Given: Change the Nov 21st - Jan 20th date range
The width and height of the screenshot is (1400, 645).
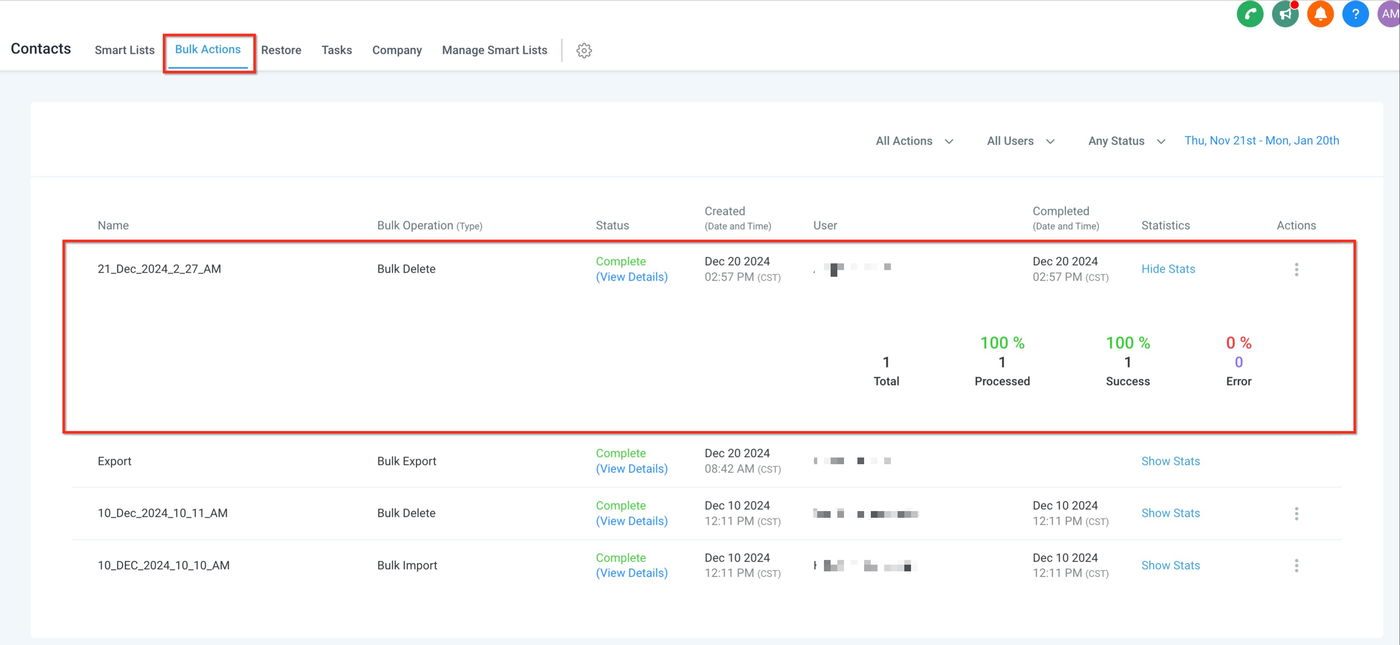Looking at the screenshot, I should pyautogui.click(x=1261, y=141).
